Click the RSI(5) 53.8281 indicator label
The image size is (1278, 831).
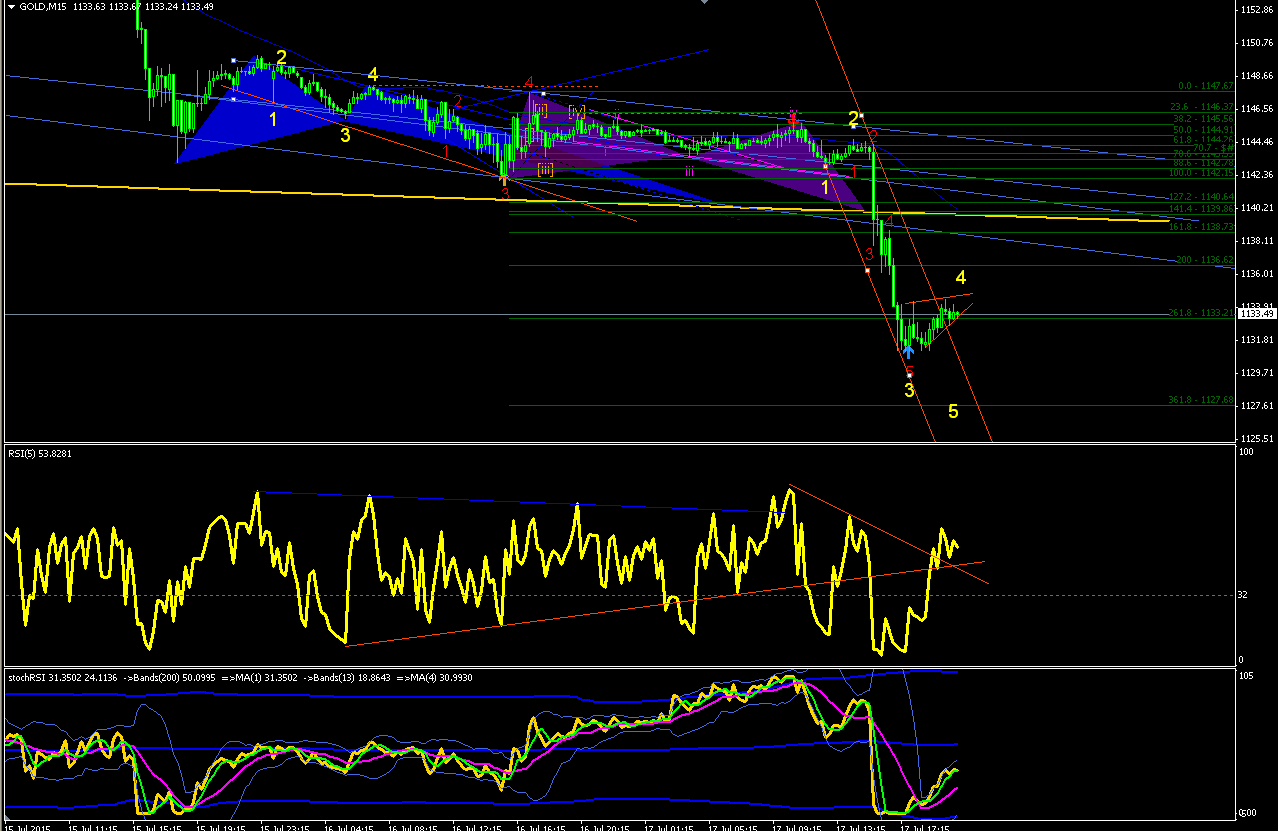point(40,453)
